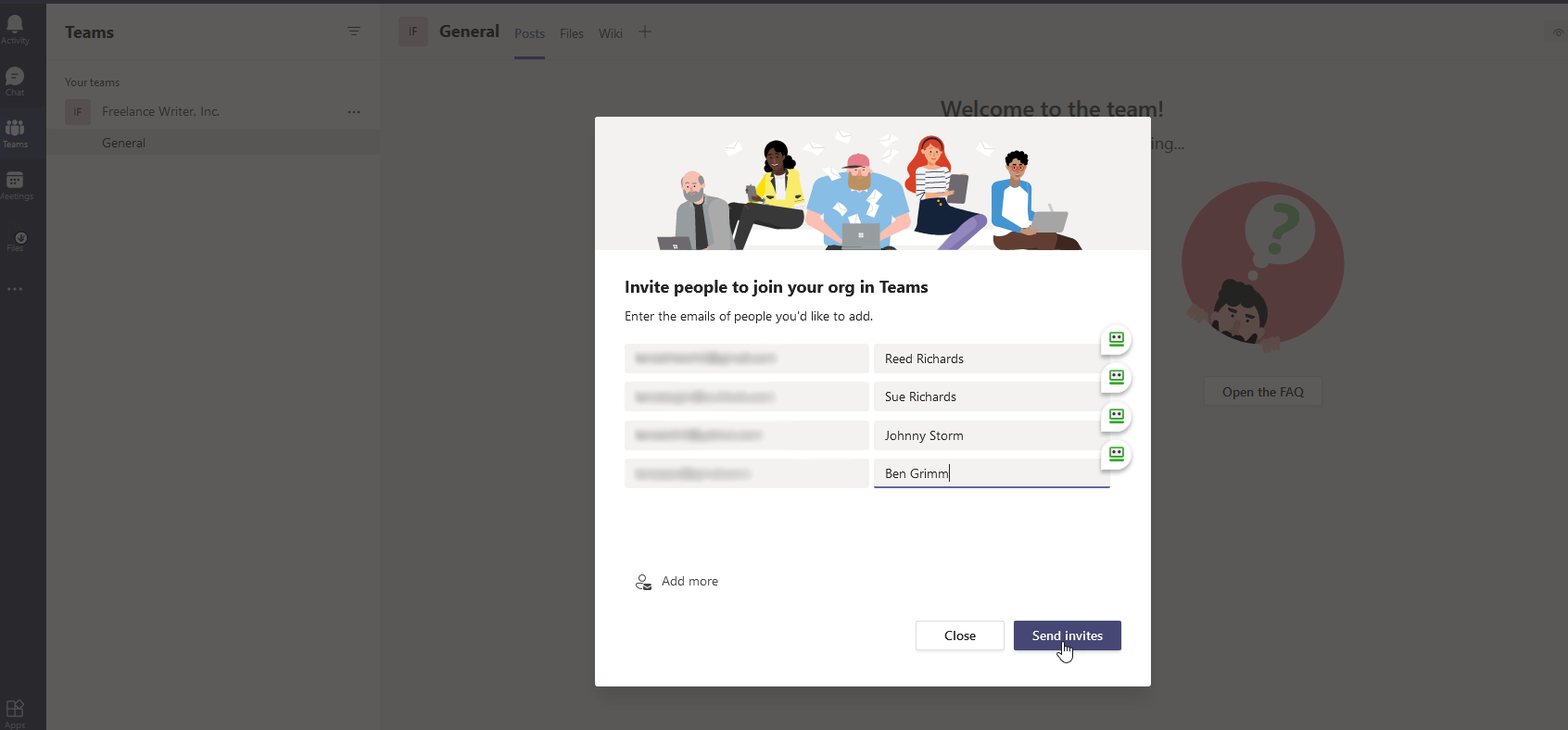Switch to the Files tab
The width and height of the screenshot is (1568, 730).
tap(572, 33)
